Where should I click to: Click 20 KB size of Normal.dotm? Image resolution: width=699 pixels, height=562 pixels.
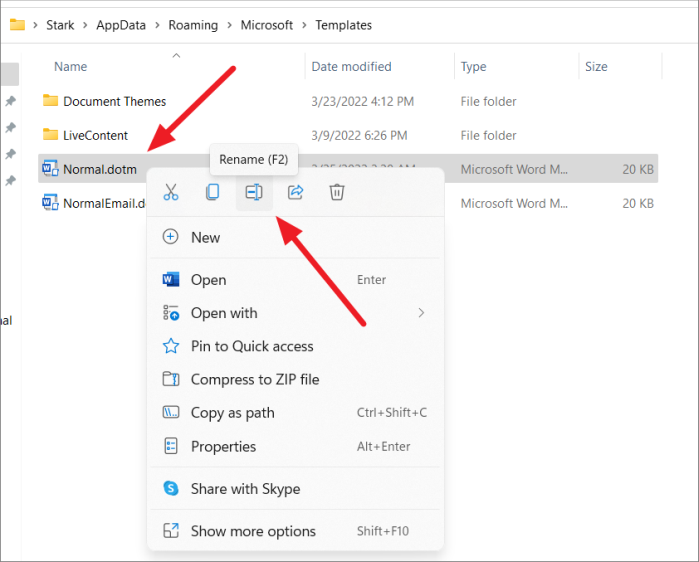pyautogui.click(x=638, y=169)
